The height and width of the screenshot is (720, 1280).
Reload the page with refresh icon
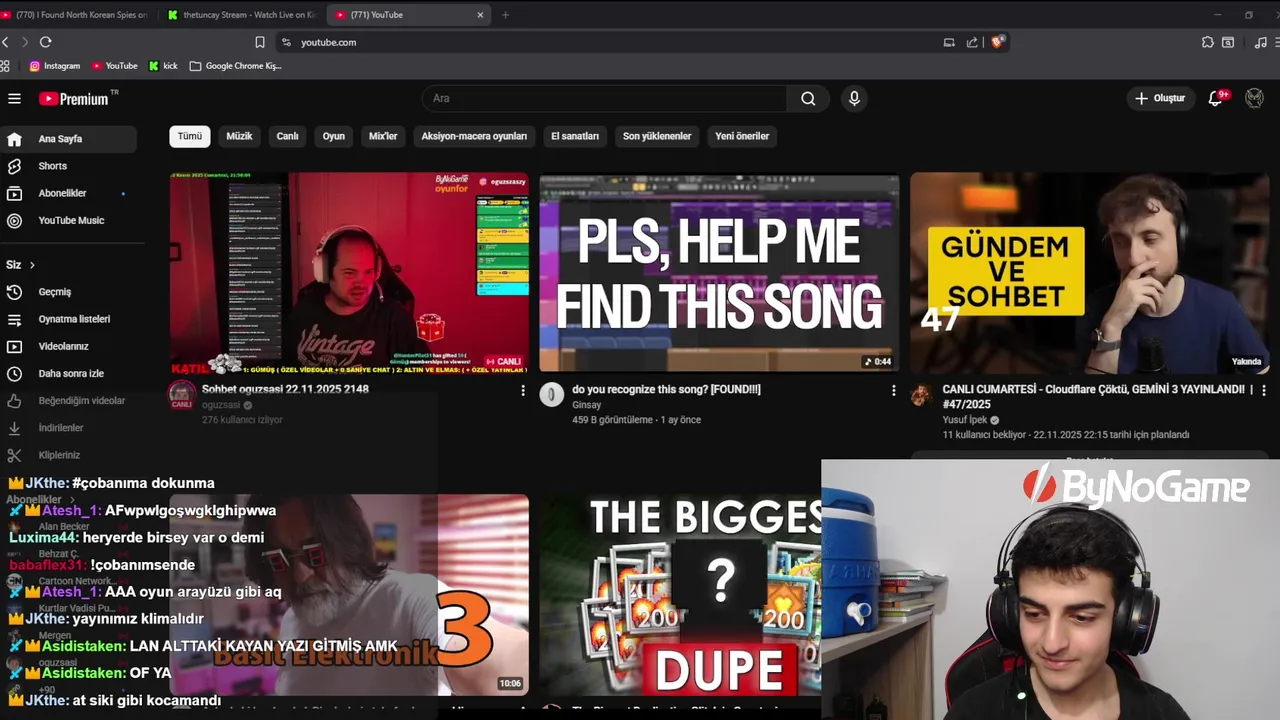[45, 42]
